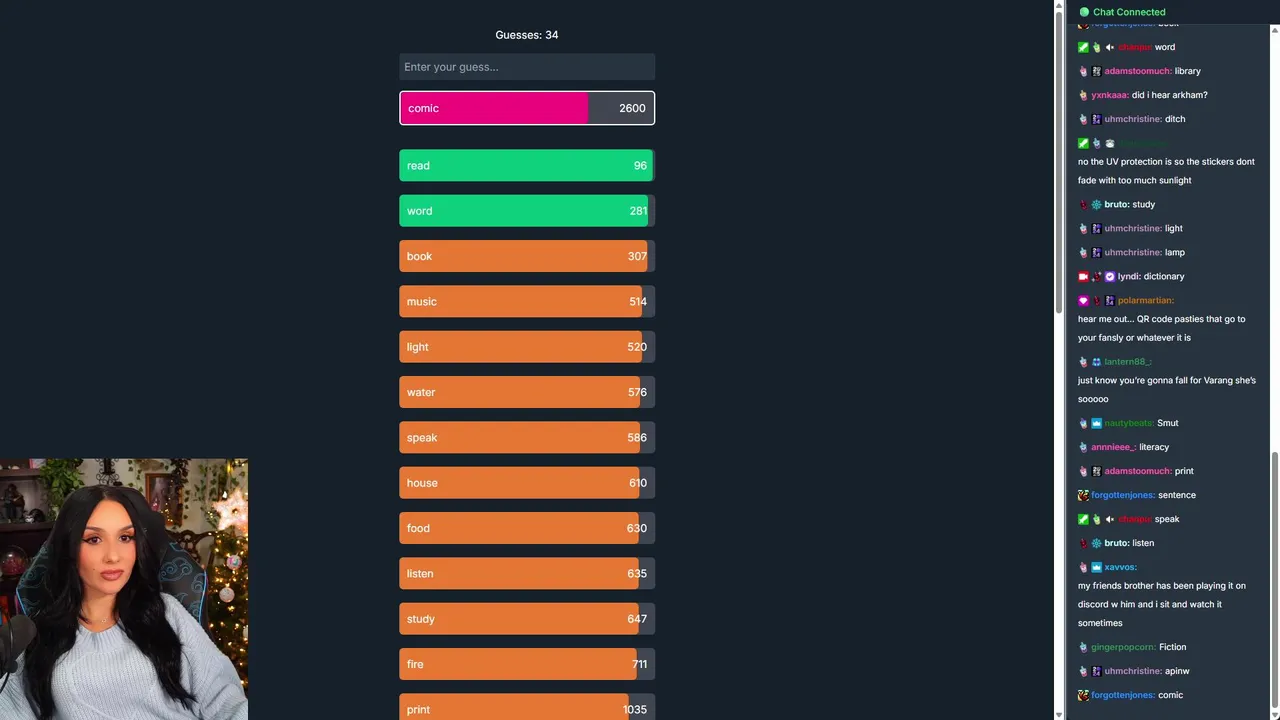Select the pink 'comic' guess bar

(x=527, y=108)
